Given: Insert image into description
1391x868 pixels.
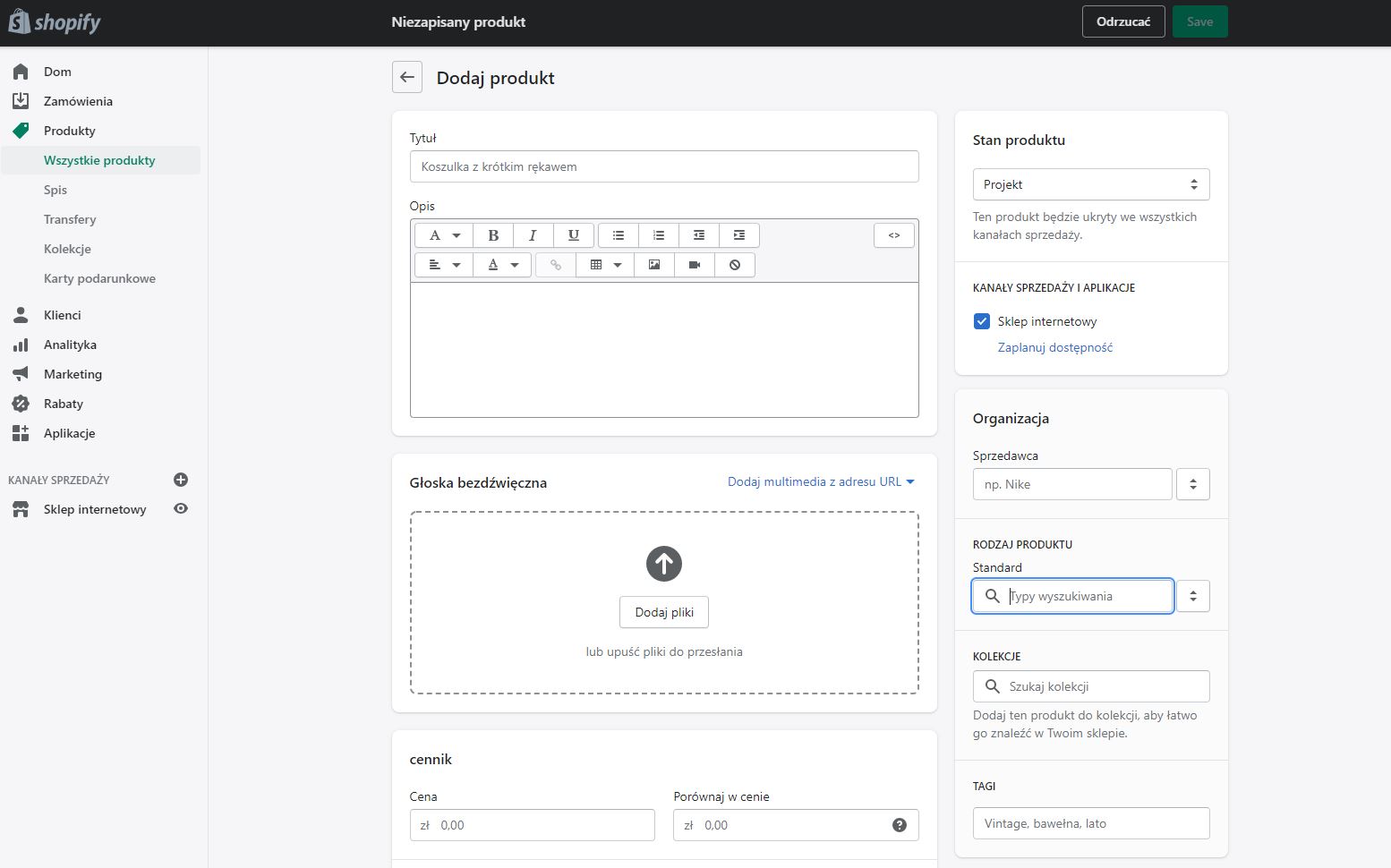Looking at the screenshot, I should point(654,265).
